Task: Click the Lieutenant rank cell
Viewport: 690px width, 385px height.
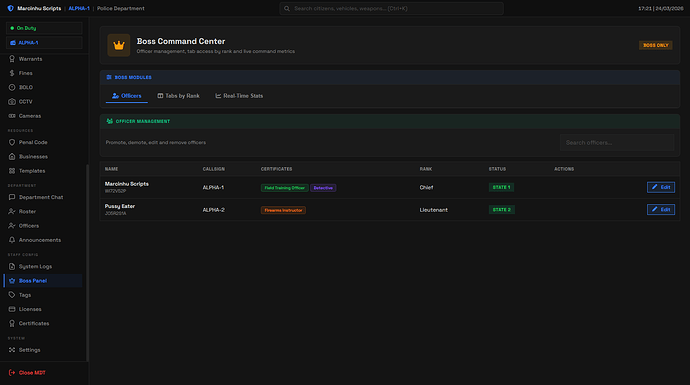Action: click(x=433, y=210)
